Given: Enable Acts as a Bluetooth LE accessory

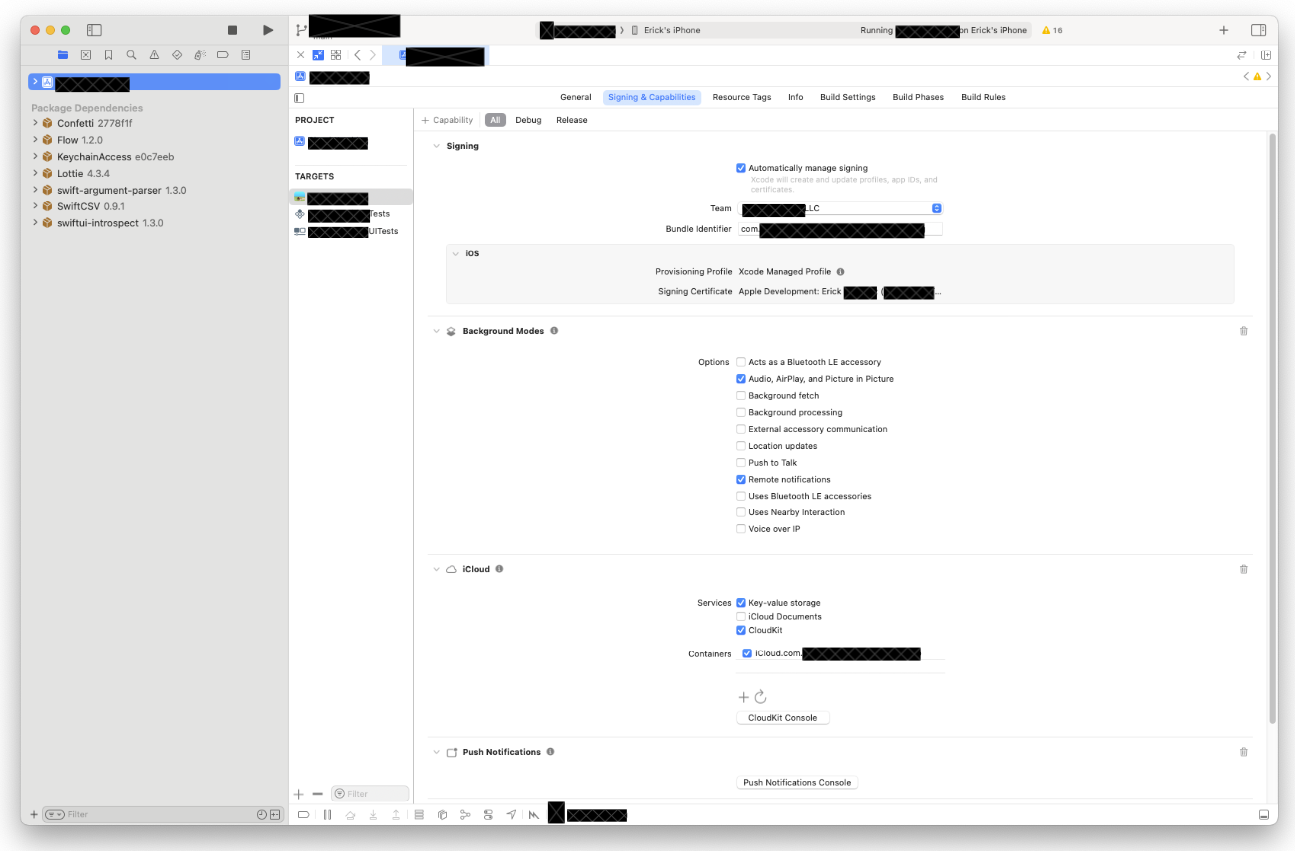Looking at the screenshot, I should pos(741,362).
